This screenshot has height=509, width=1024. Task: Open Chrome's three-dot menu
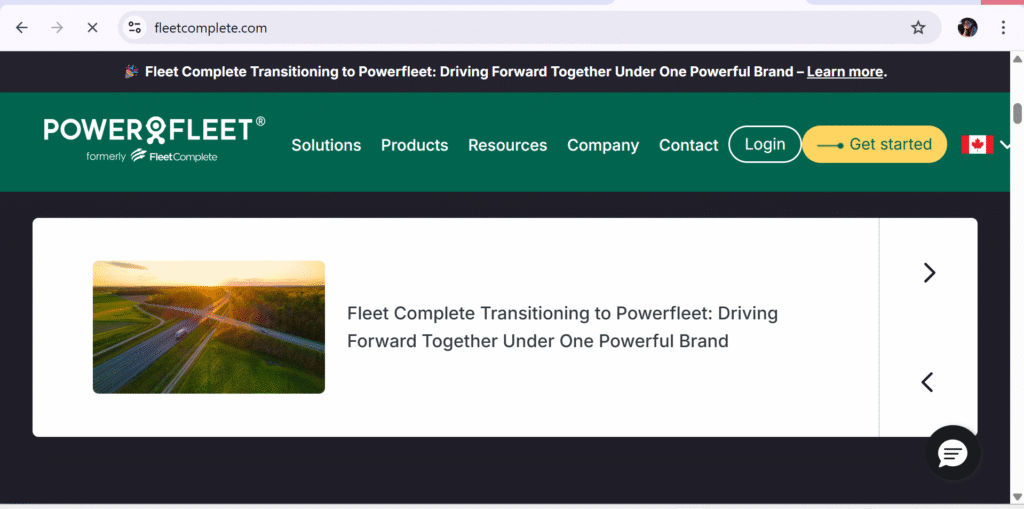pyautogui.click(x=1004, y=27)
